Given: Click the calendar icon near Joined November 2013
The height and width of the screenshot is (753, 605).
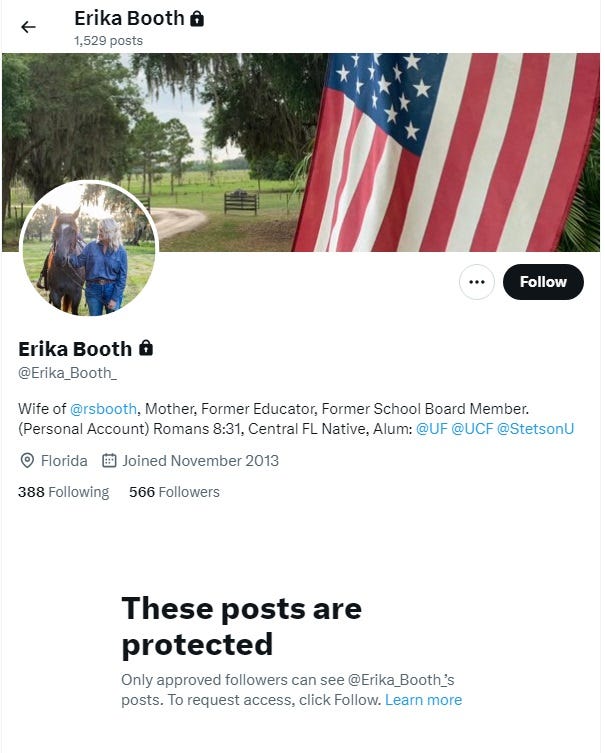Looking at the screenshot, I should (109, 461).
